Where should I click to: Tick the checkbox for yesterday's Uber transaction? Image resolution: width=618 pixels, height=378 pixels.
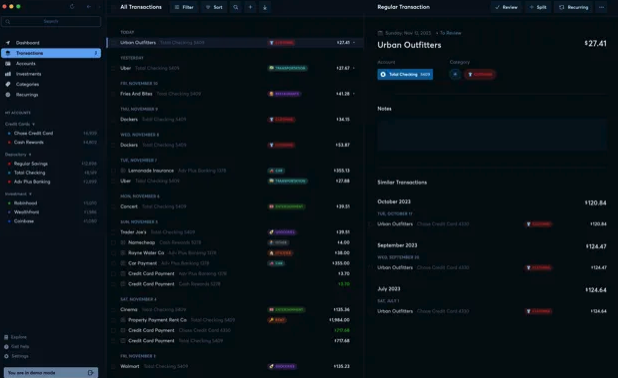114,68
